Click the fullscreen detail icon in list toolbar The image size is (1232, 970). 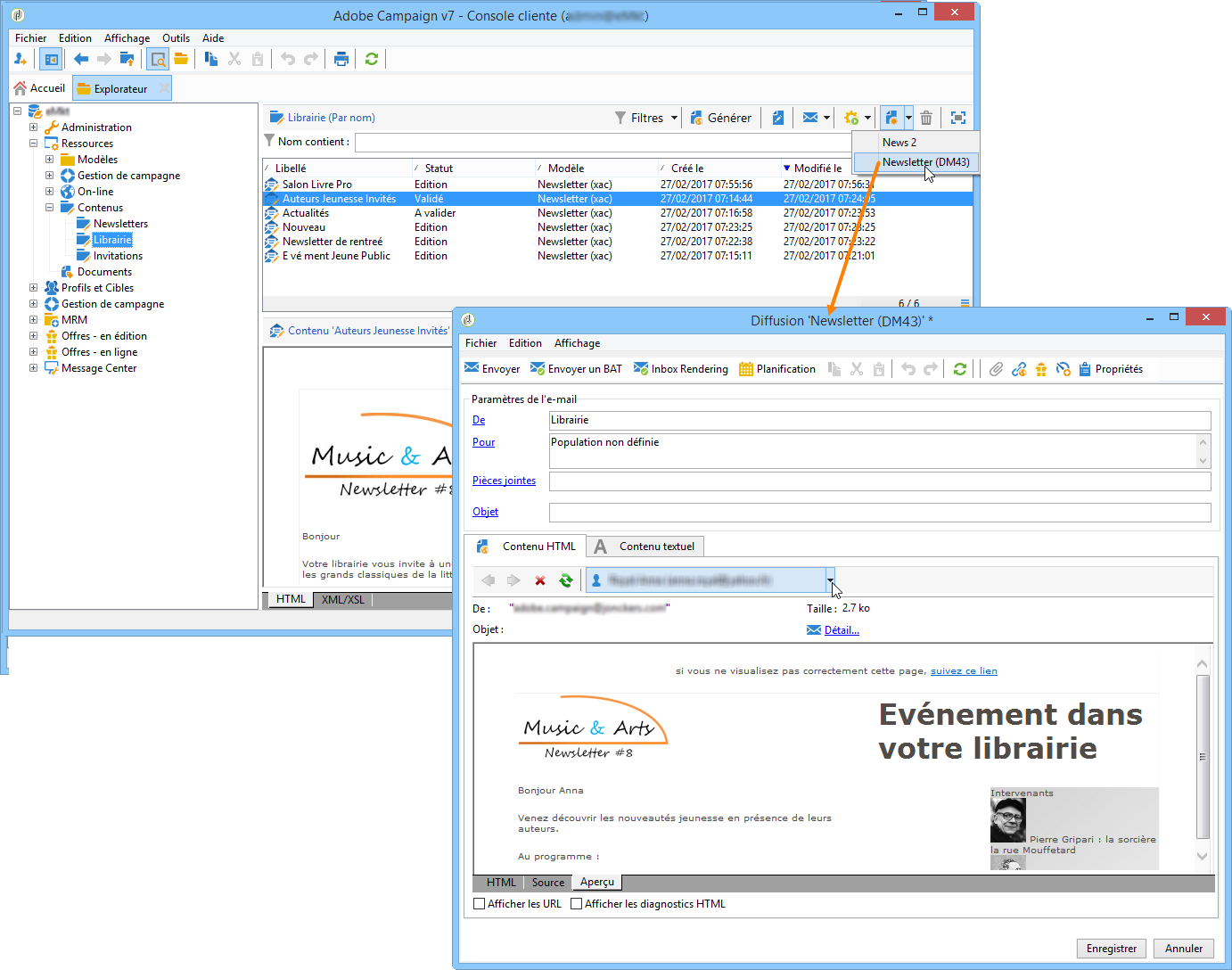pyautogui.click(x=958, y=118)
